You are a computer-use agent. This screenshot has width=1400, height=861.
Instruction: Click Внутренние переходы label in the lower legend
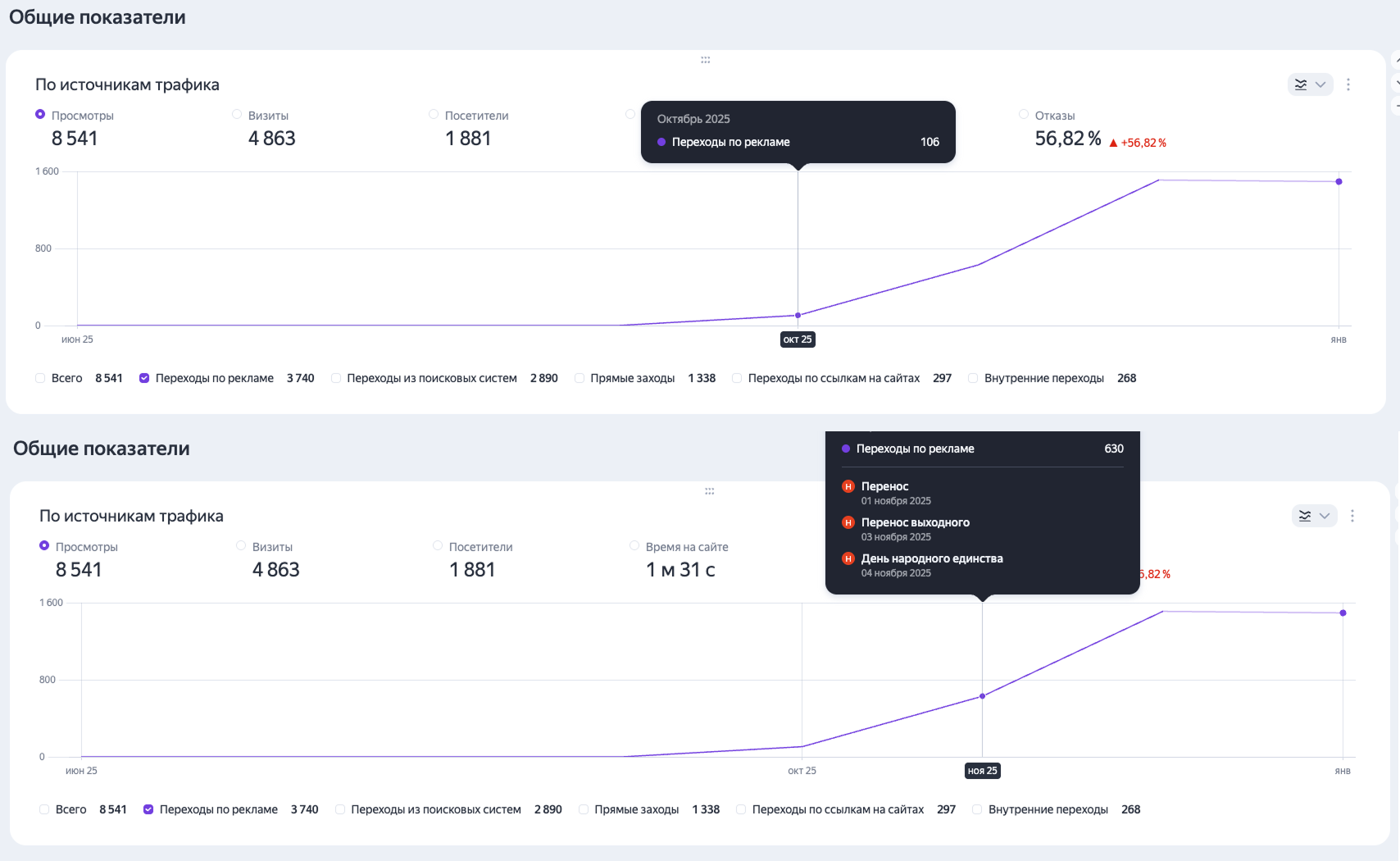tap(1048, 809)
